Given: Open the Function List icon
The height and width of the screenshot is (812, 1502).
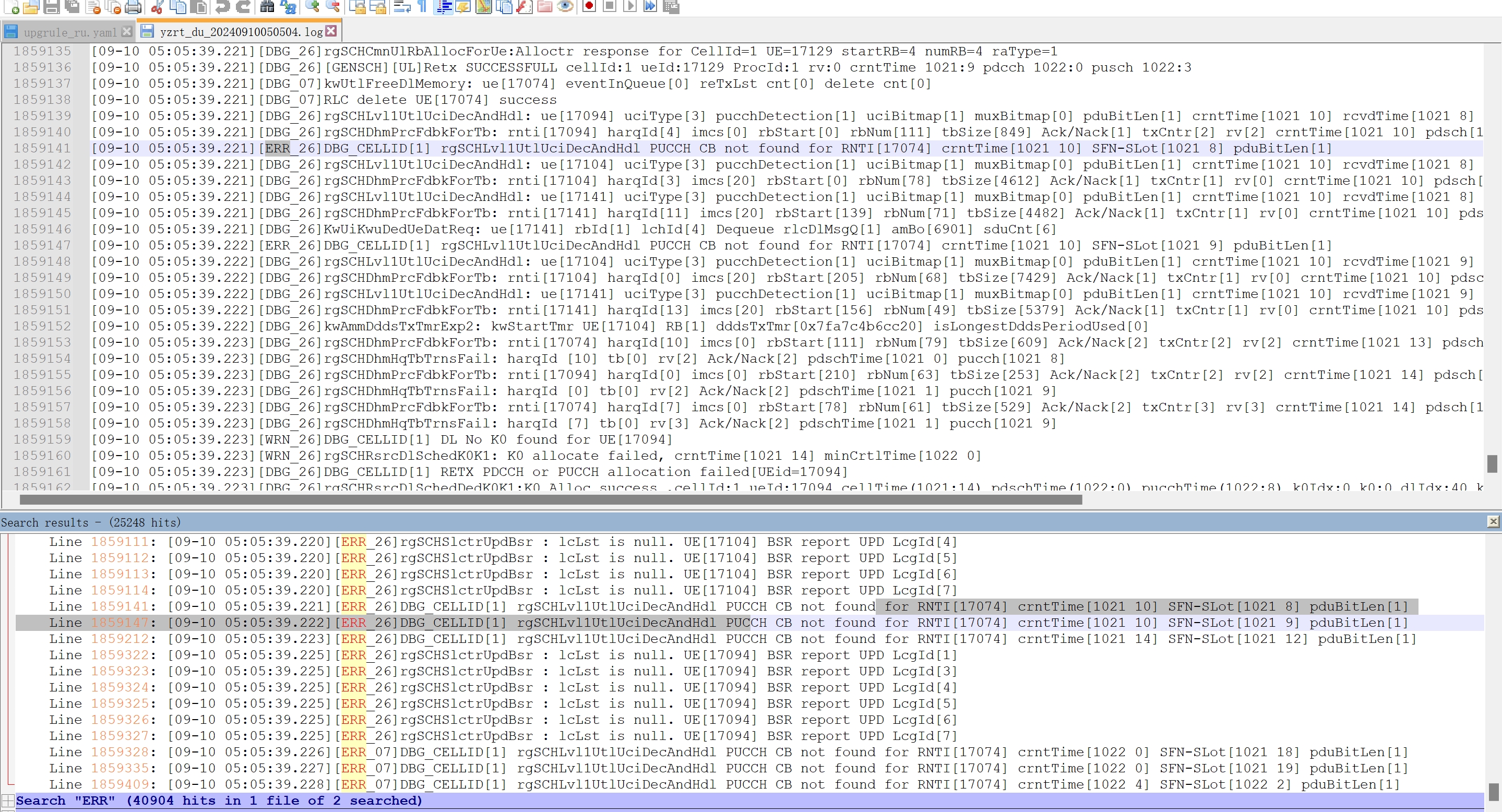Looking at the screenshot, I should [524, 7].
